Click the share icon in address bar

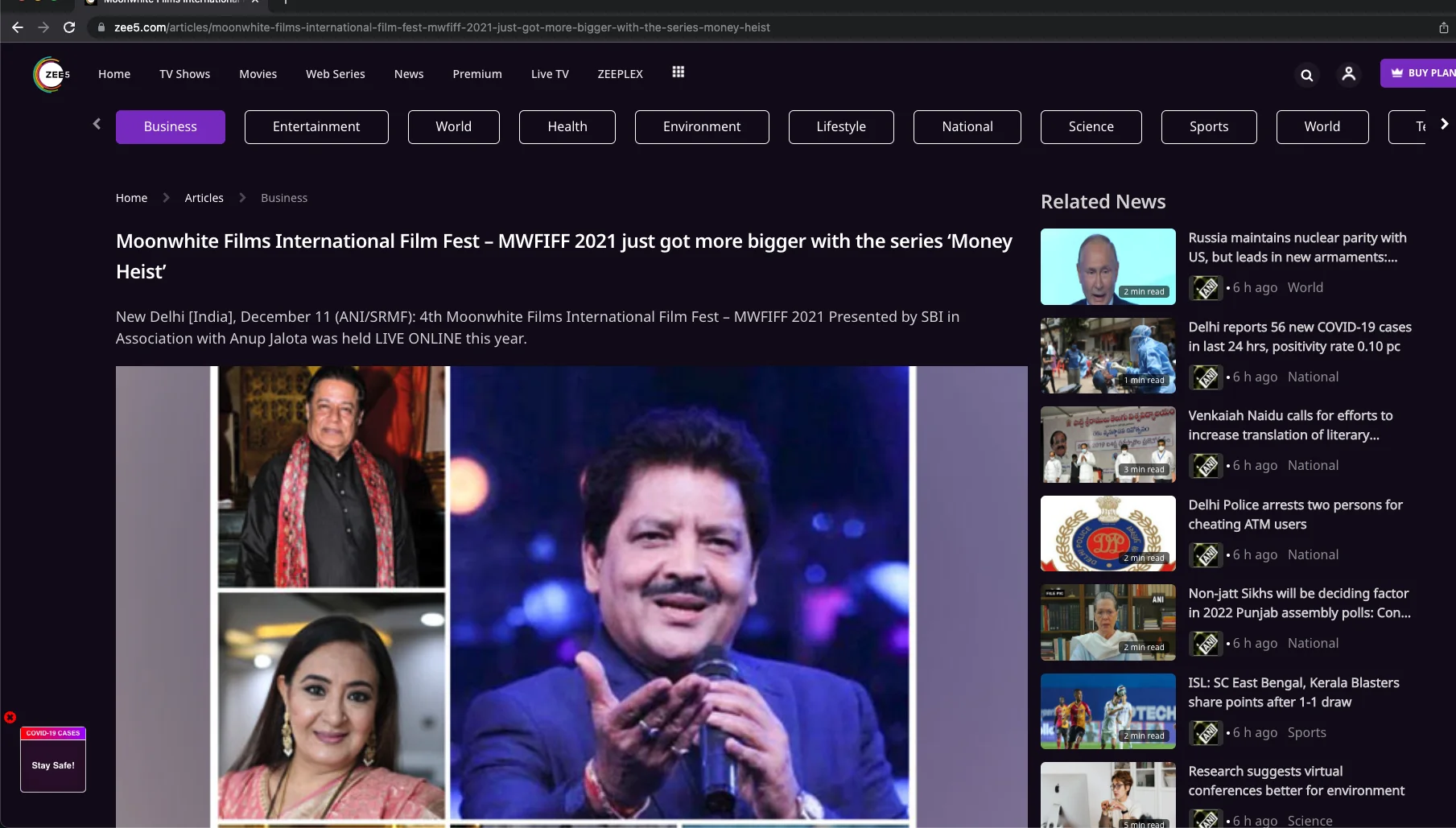pos(1444,27)
